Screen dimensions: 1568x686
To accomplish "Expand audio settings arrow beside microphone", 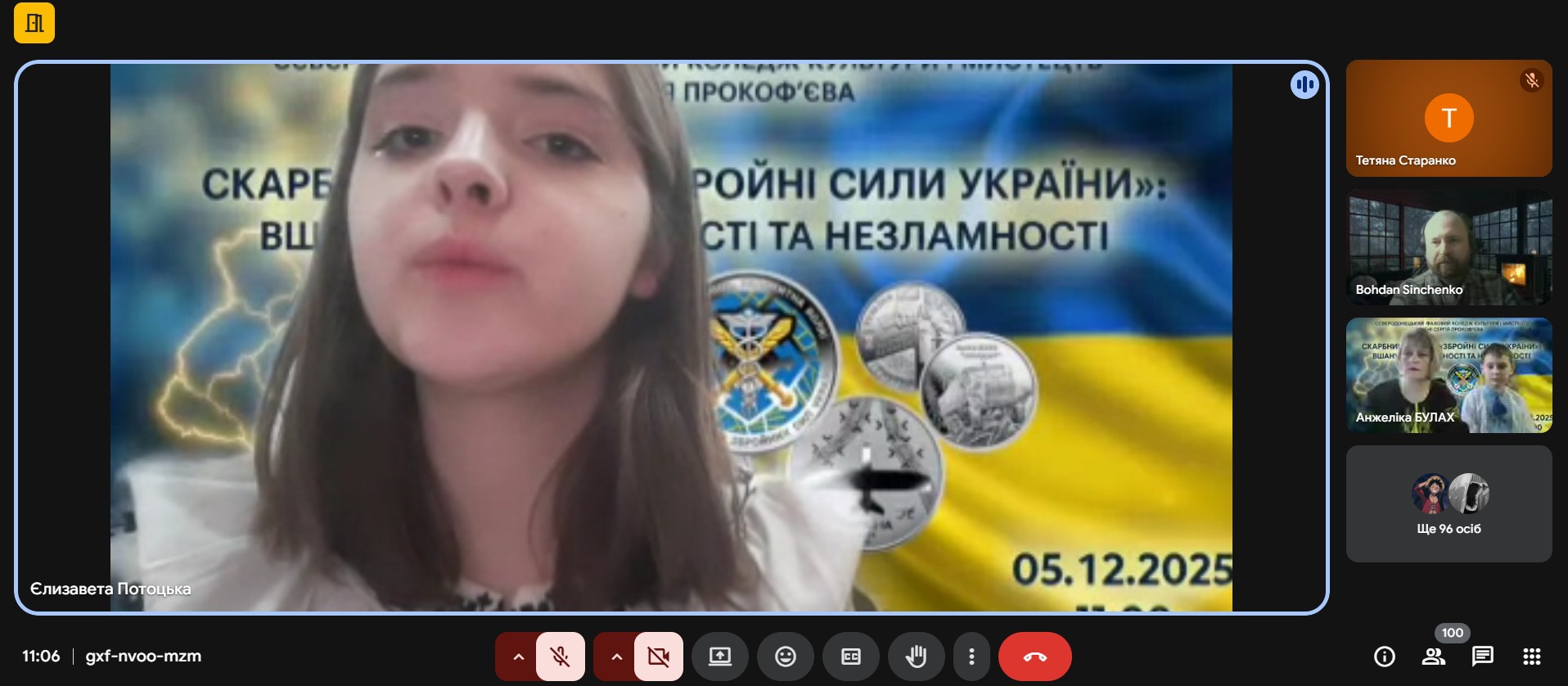I will click(518, 657).
